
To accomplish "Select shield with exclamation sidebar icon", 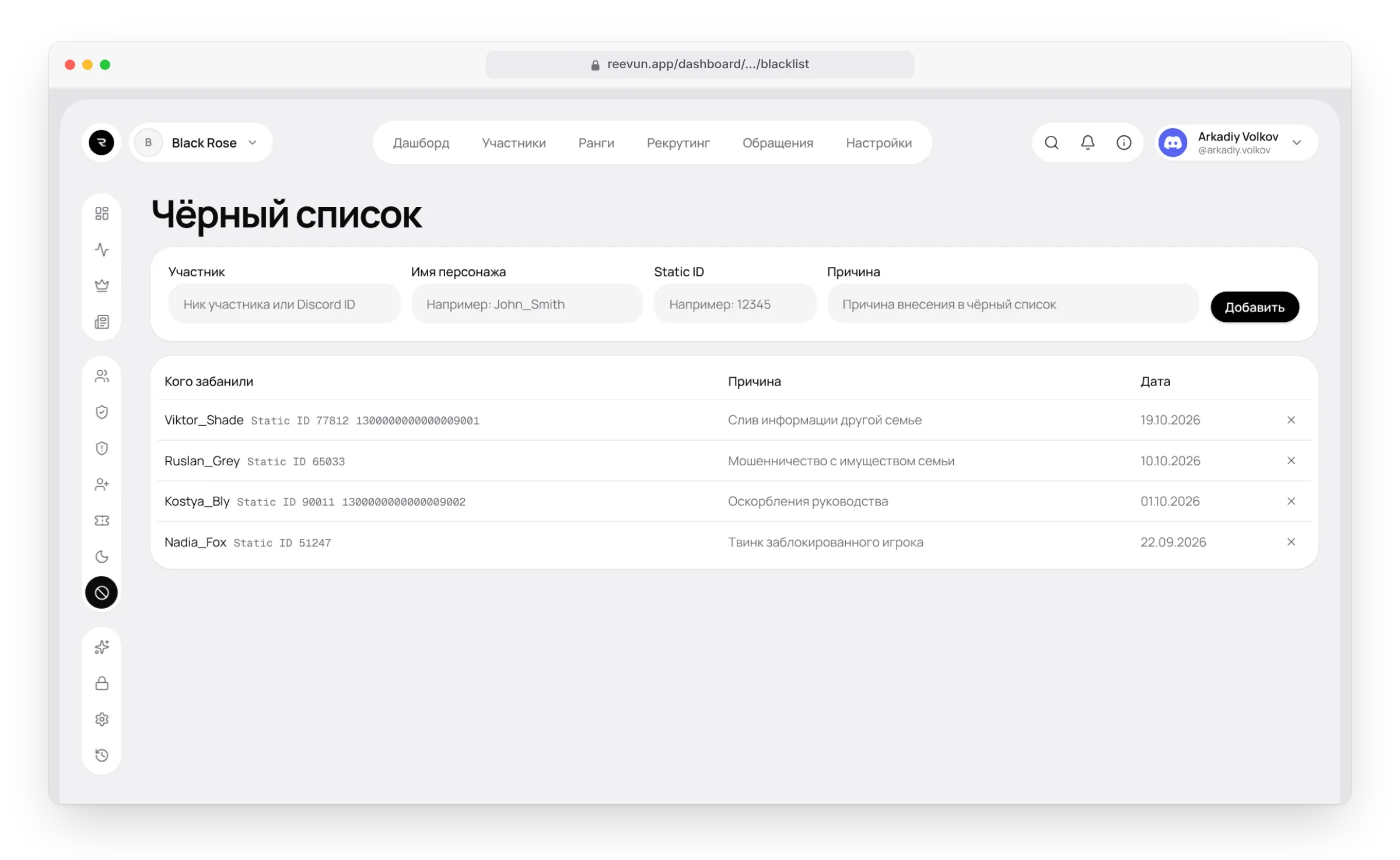I will pos(101,448).
